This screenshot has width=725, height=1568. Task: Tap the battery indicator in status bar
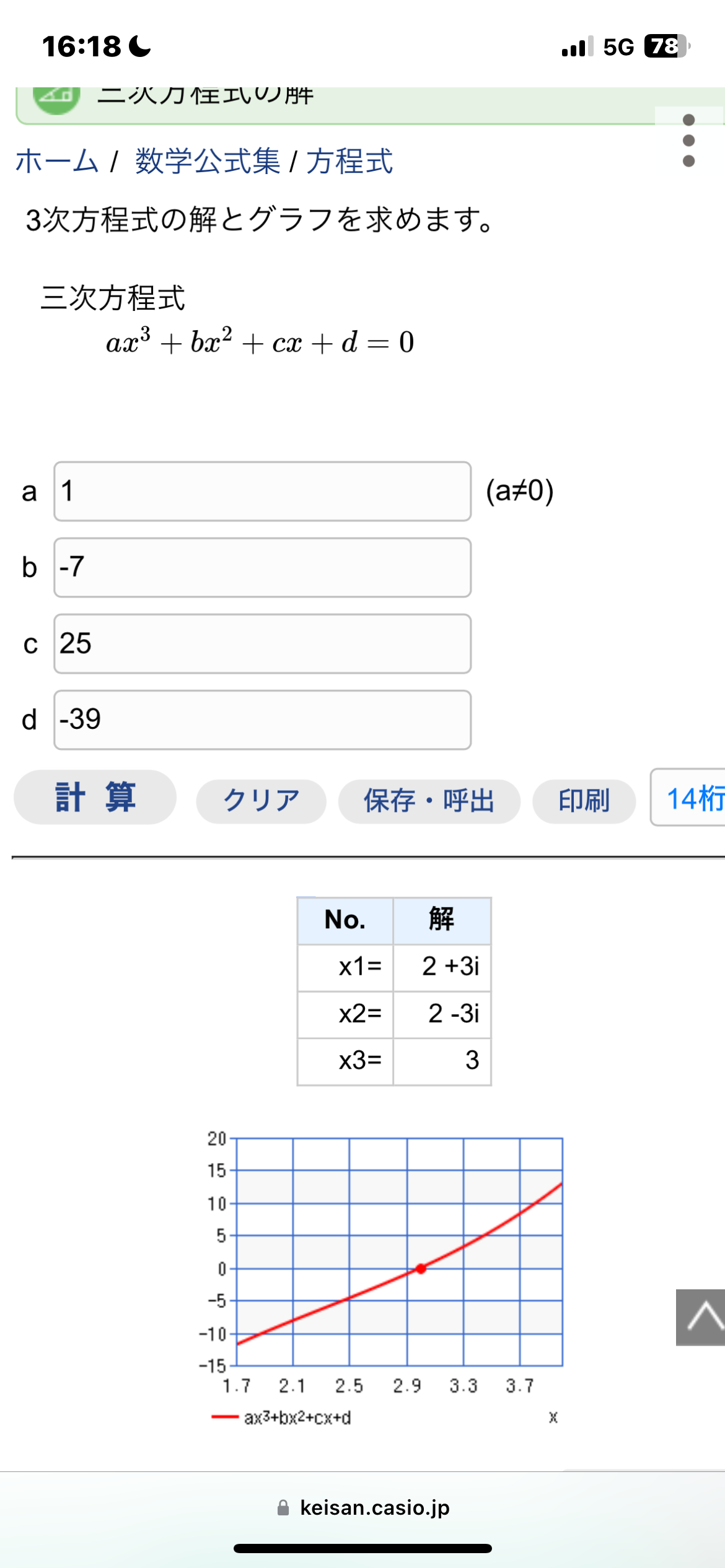click(666, 46)
